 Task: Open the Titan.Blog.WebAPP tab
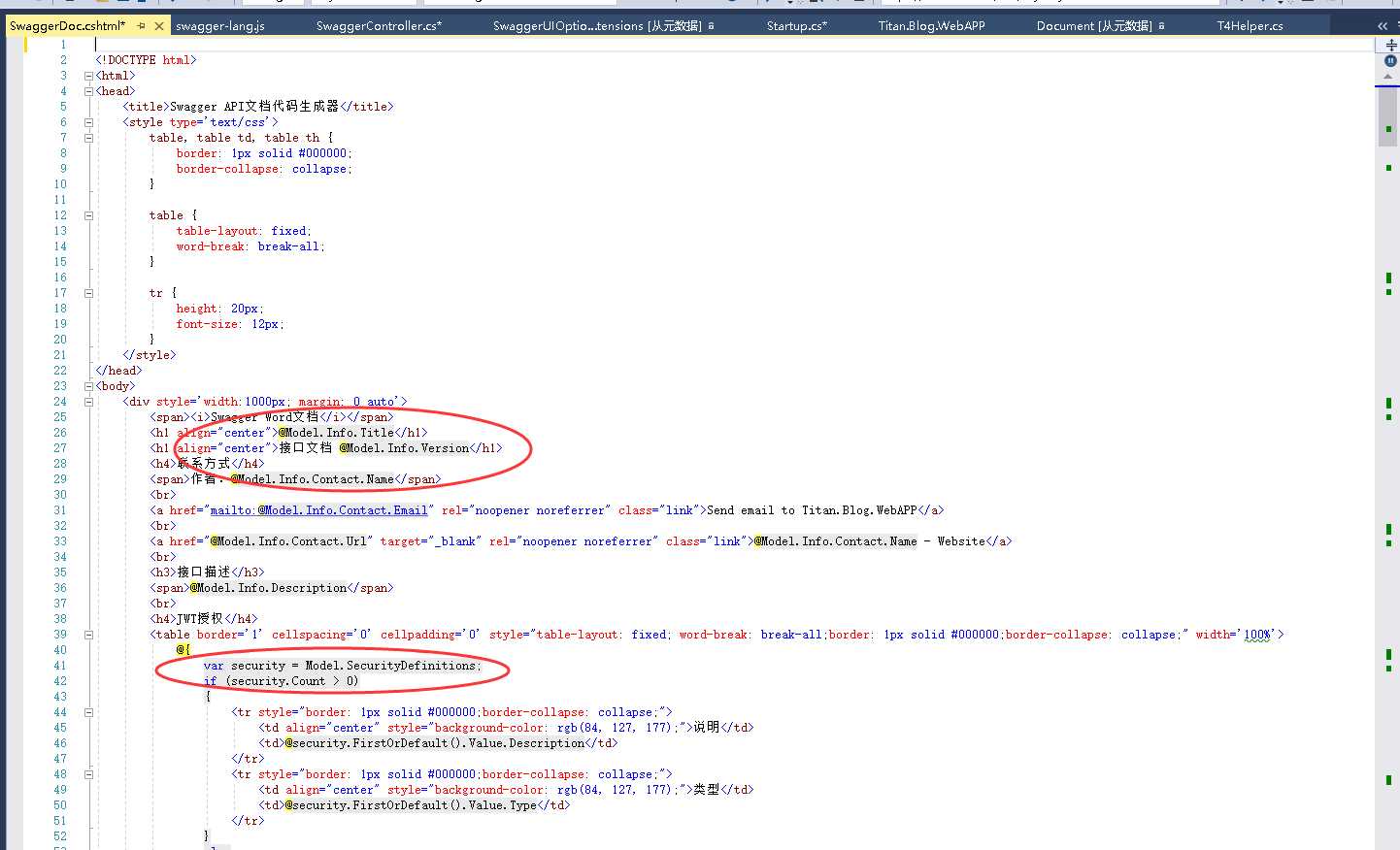pos(932,26)
